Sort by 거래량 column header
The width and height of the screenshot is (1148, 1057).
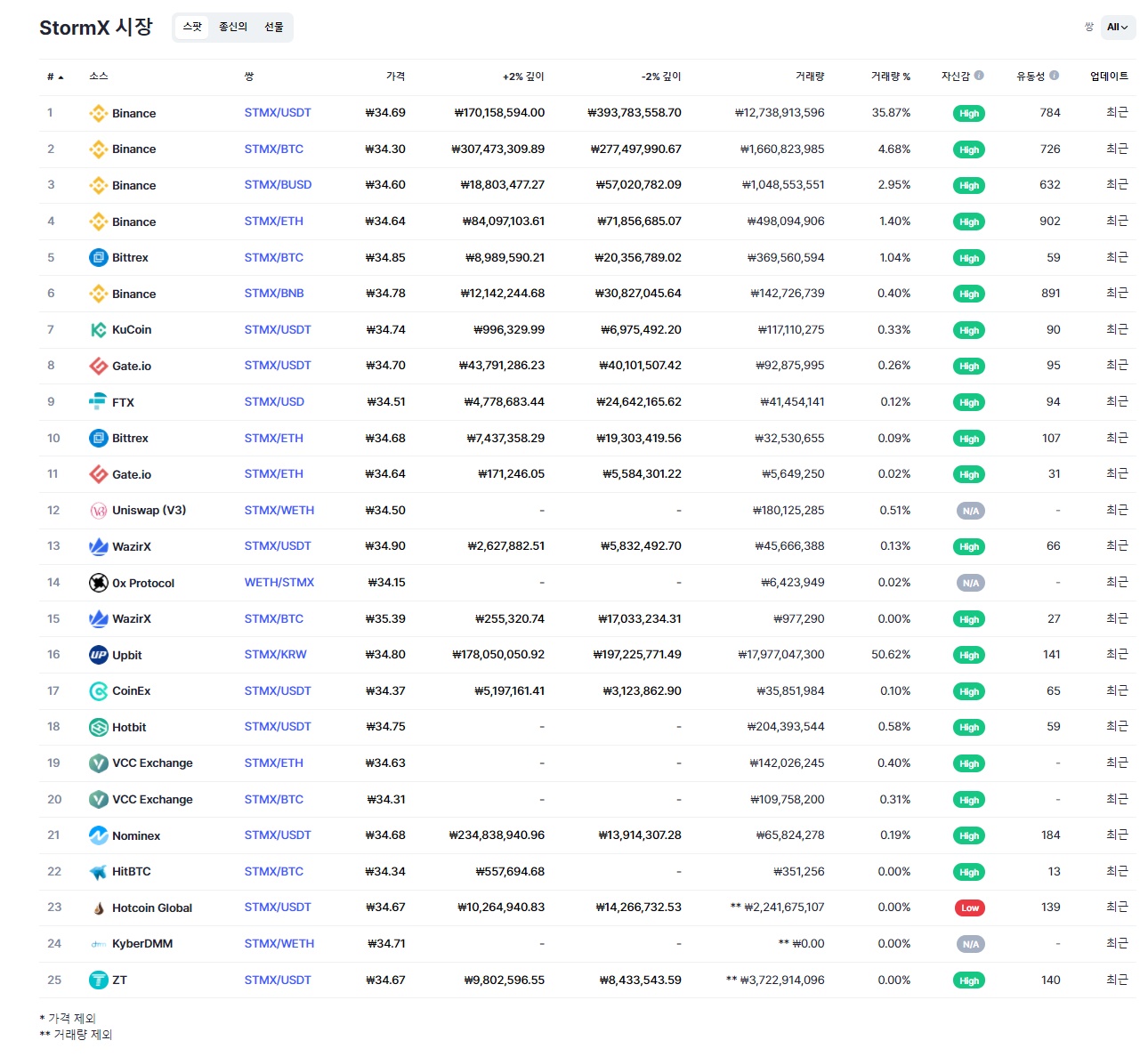pyautogui.click(x=810, y=77)
